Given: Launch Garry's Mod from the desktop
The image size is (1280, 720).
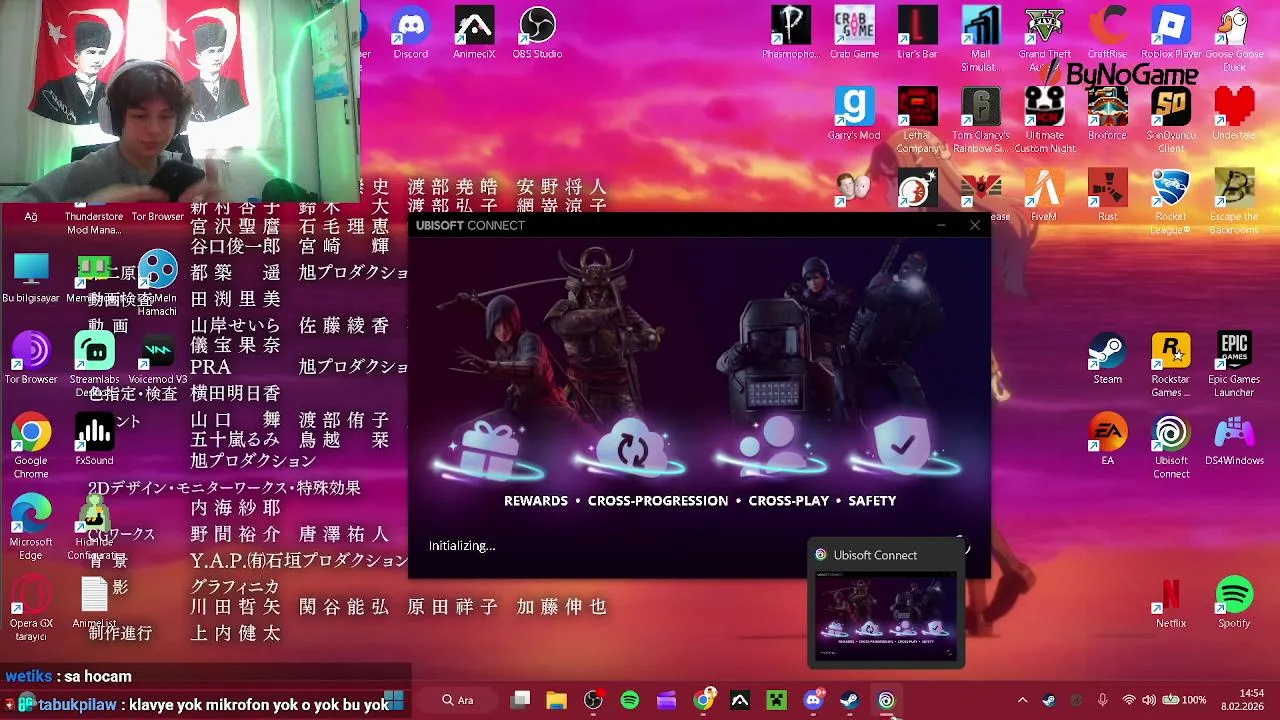Looking at the screenshot, I should [x=854, y=114].
